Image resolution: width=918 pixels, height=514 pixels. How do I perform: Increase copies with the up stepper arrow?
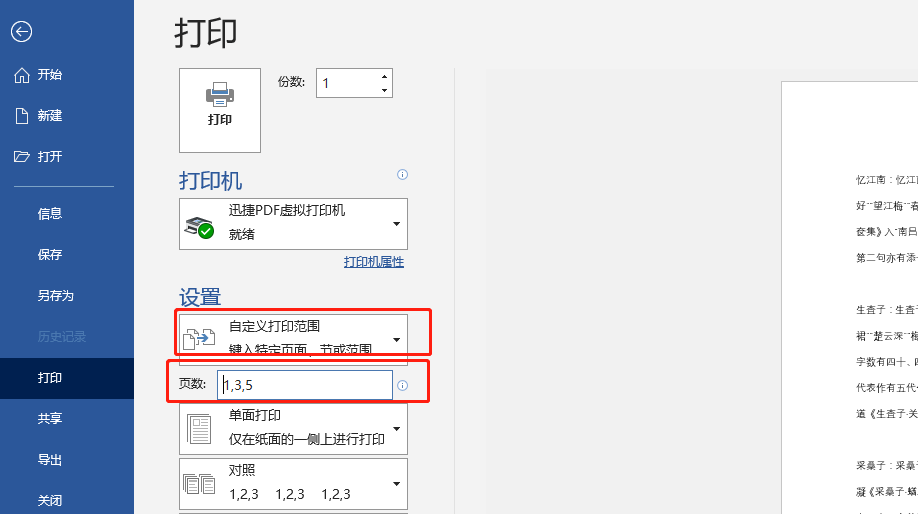coord(384,76)
